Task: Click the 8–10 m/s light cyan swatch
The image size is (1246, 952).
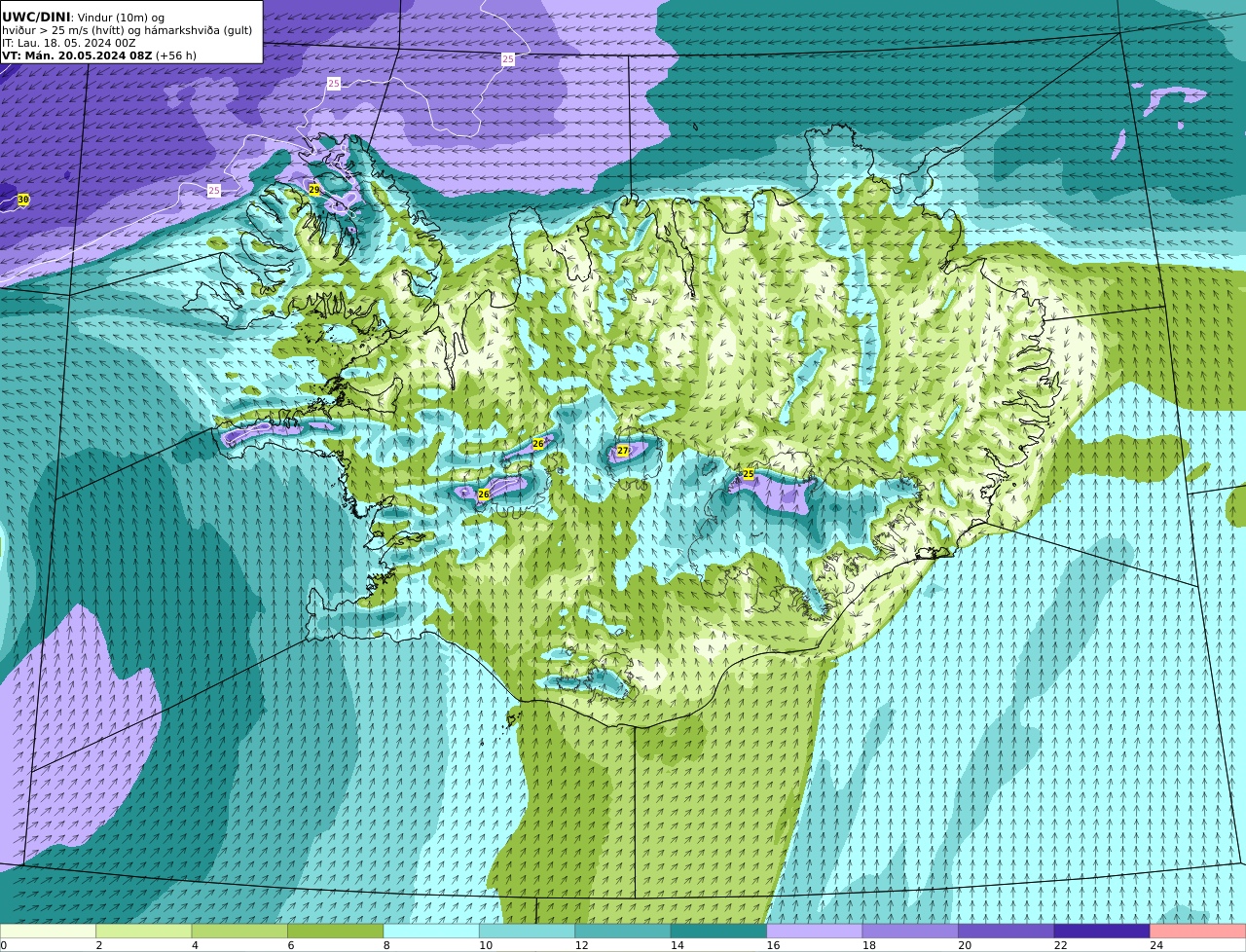Action: (431, 931)
